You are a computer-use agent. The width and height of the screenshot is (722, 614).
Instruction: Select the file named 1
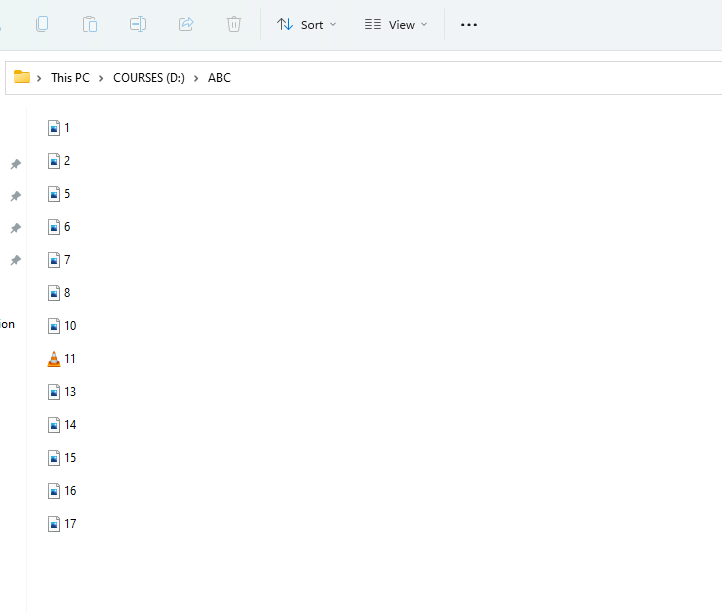pyautogui.click(x=66, y=128)
